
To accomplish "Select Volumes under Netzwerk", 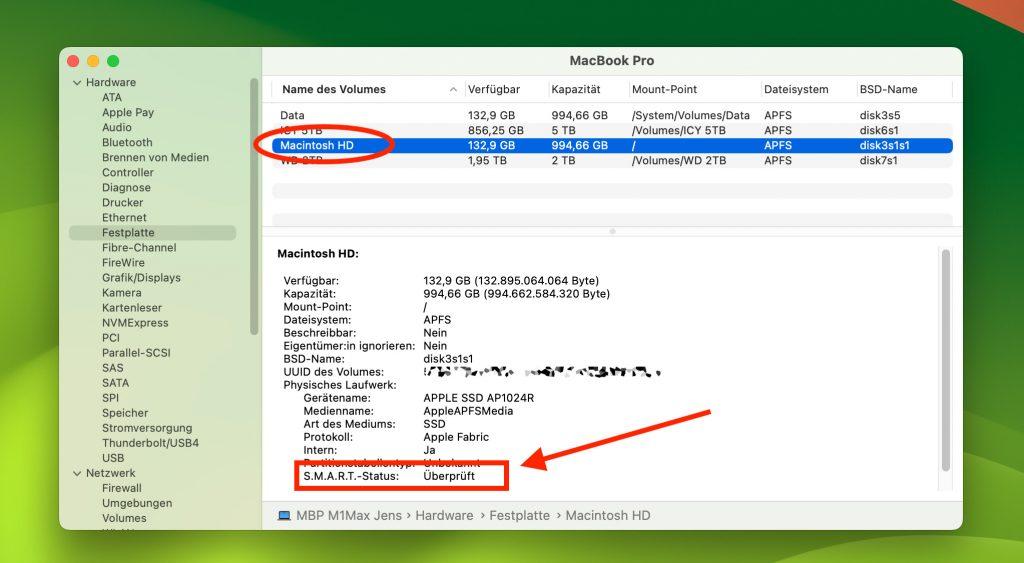I will 124,518.
